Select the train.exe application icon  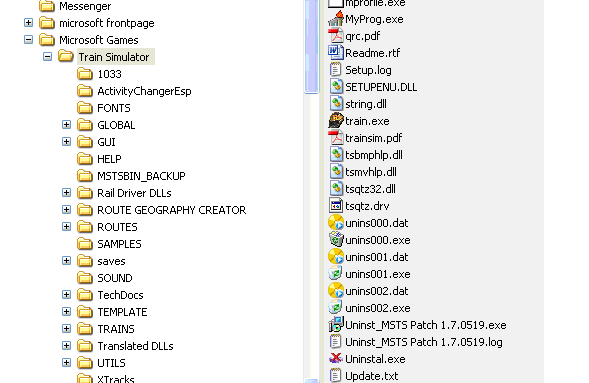tap(335, 121)
